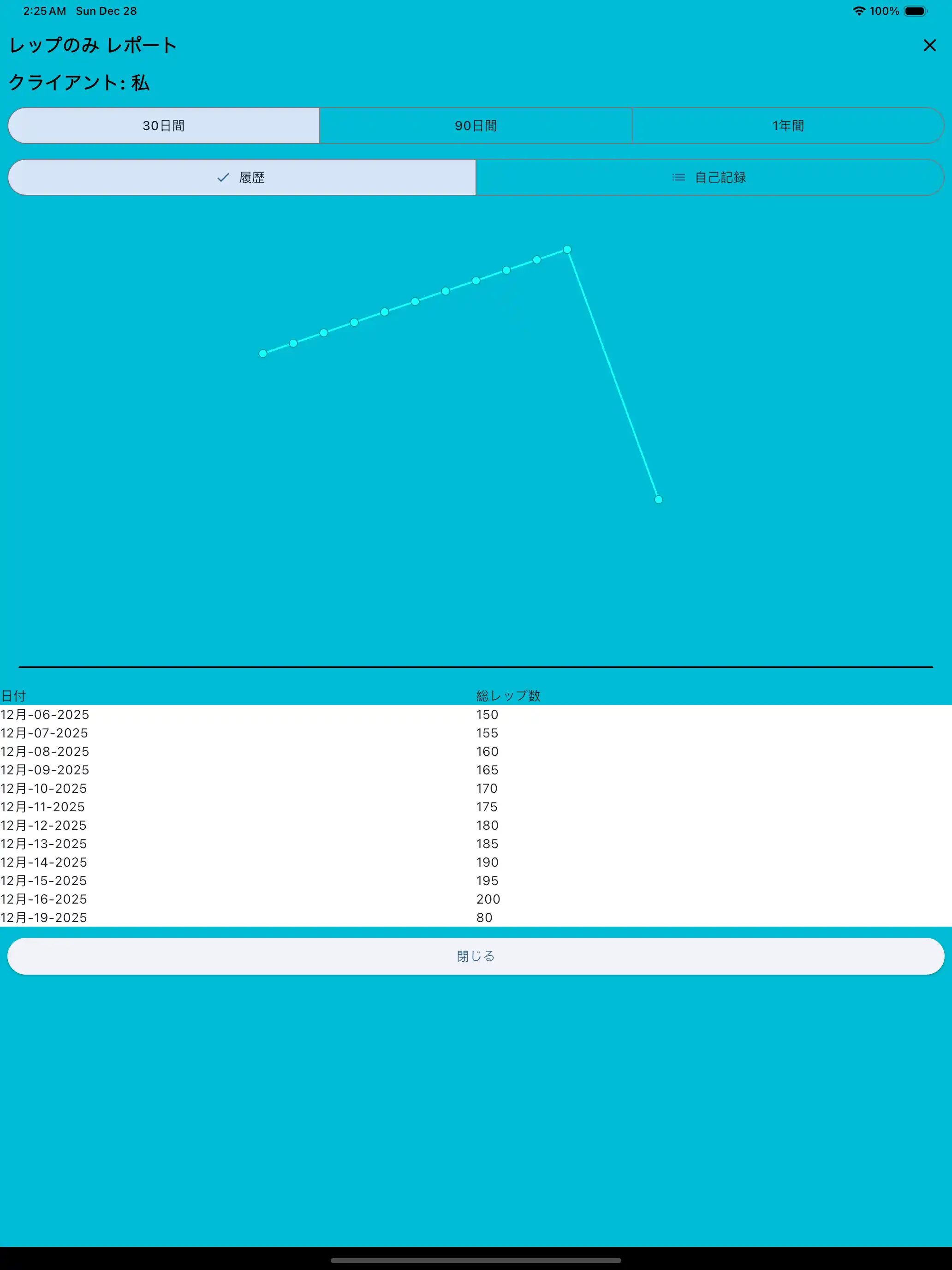This screenshot has height=1270, width=952.
Task: Switch to the 1年間 period tab
Action: (x=787, y=126)
